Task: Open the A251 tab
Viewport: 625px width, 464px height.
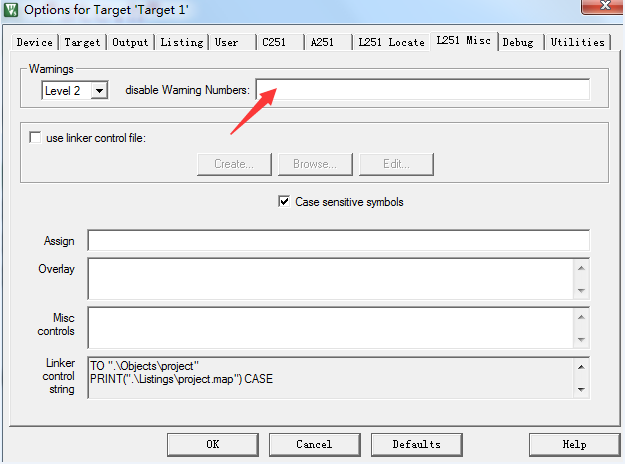Action: click(328, 42)
